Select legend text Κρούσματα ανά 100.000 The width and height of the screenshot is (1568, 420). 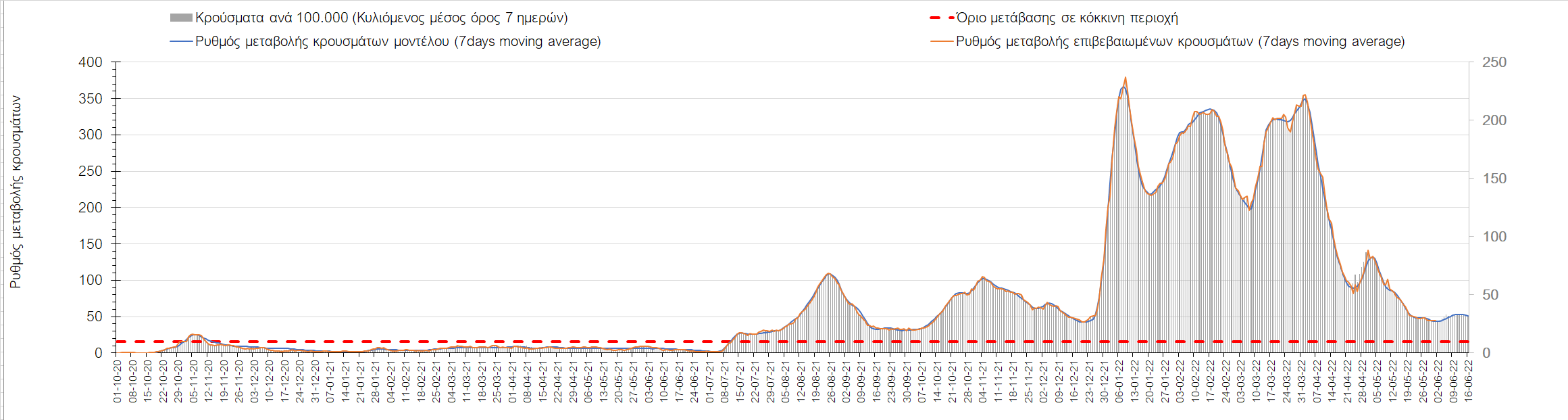382,18
